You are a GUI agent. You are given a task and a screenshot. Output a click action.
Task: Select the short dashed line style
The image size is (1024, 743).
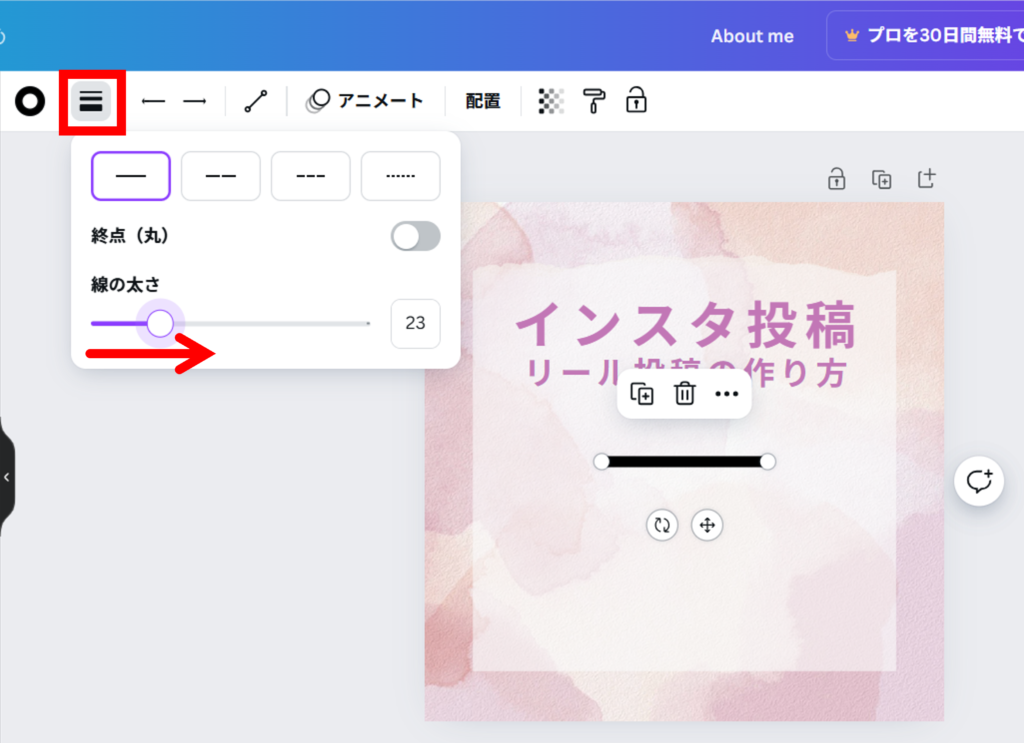click(311, 176)
